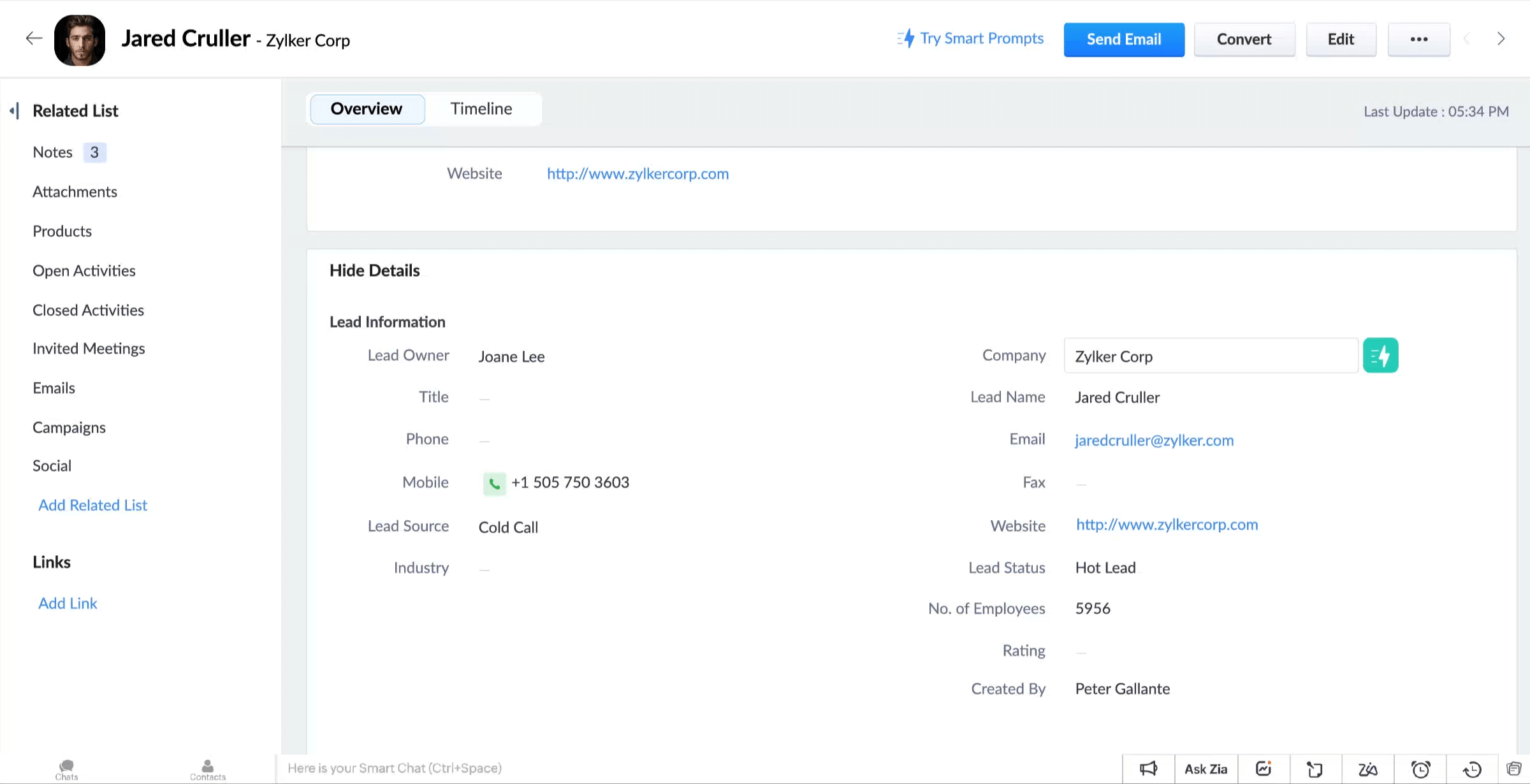Viewport: 1530px width, 784px height.
Task: Convert the lead Jared Cruller
Action: click(1244, 39)
